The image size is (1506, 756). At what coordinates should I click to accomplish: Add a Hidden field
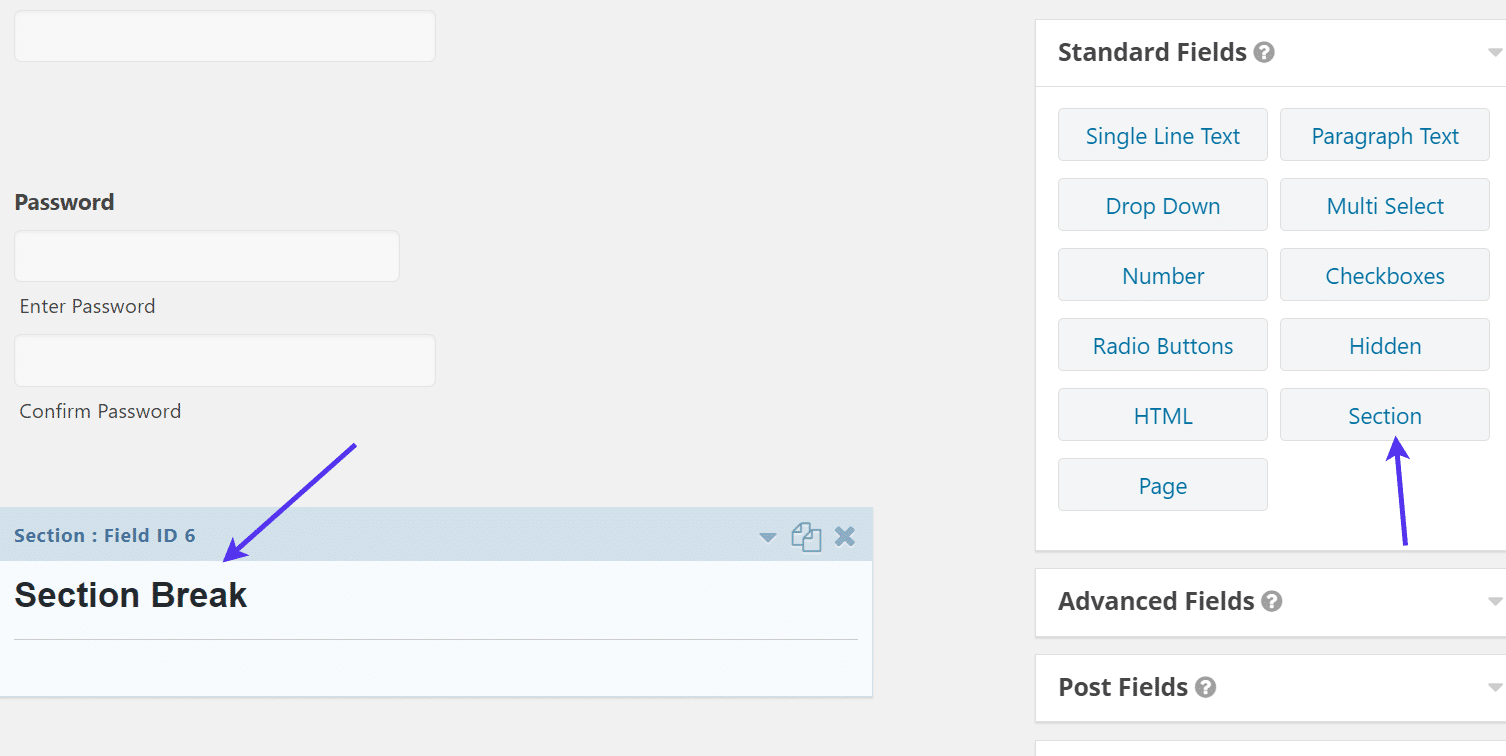pyautogui.click(x=1384, y=344)
